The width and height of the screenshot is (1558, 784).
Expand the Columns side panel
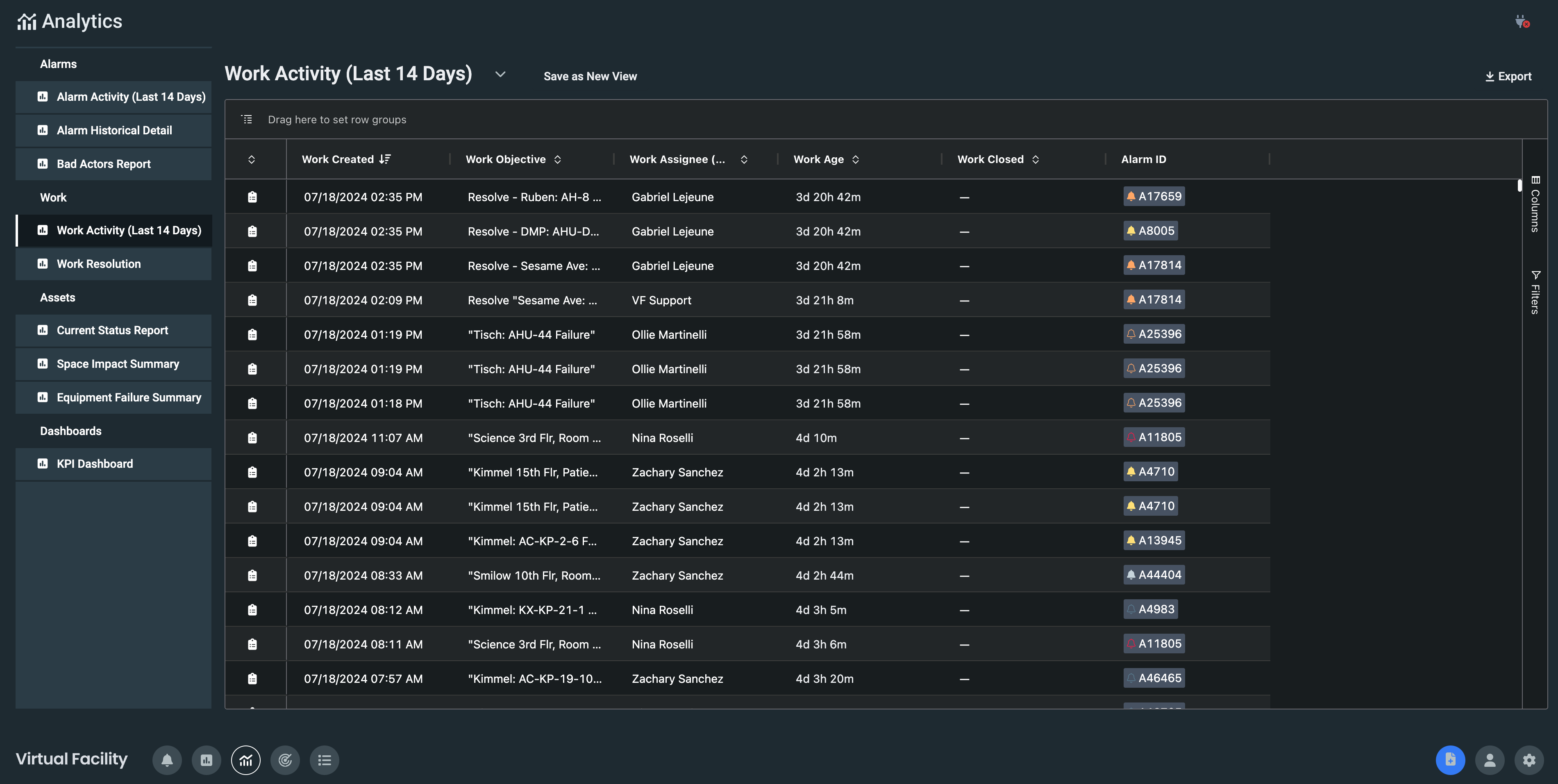pyautogui.click(x=1535, y=204)
